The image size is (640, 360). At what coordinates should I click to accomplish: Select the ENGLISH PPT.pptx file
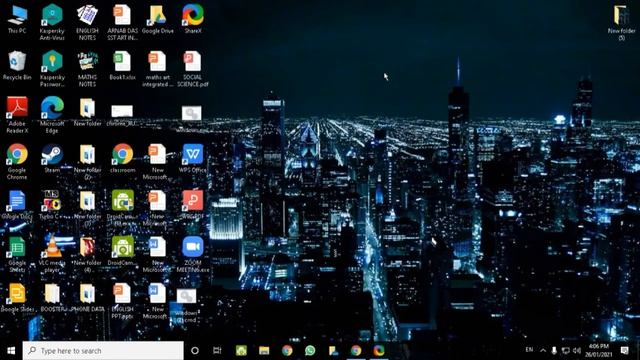click(122, 301)
